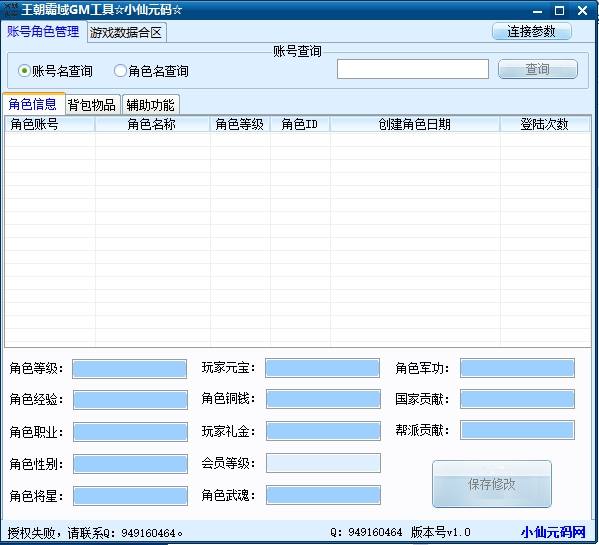Click the 查询 search button

537,69
